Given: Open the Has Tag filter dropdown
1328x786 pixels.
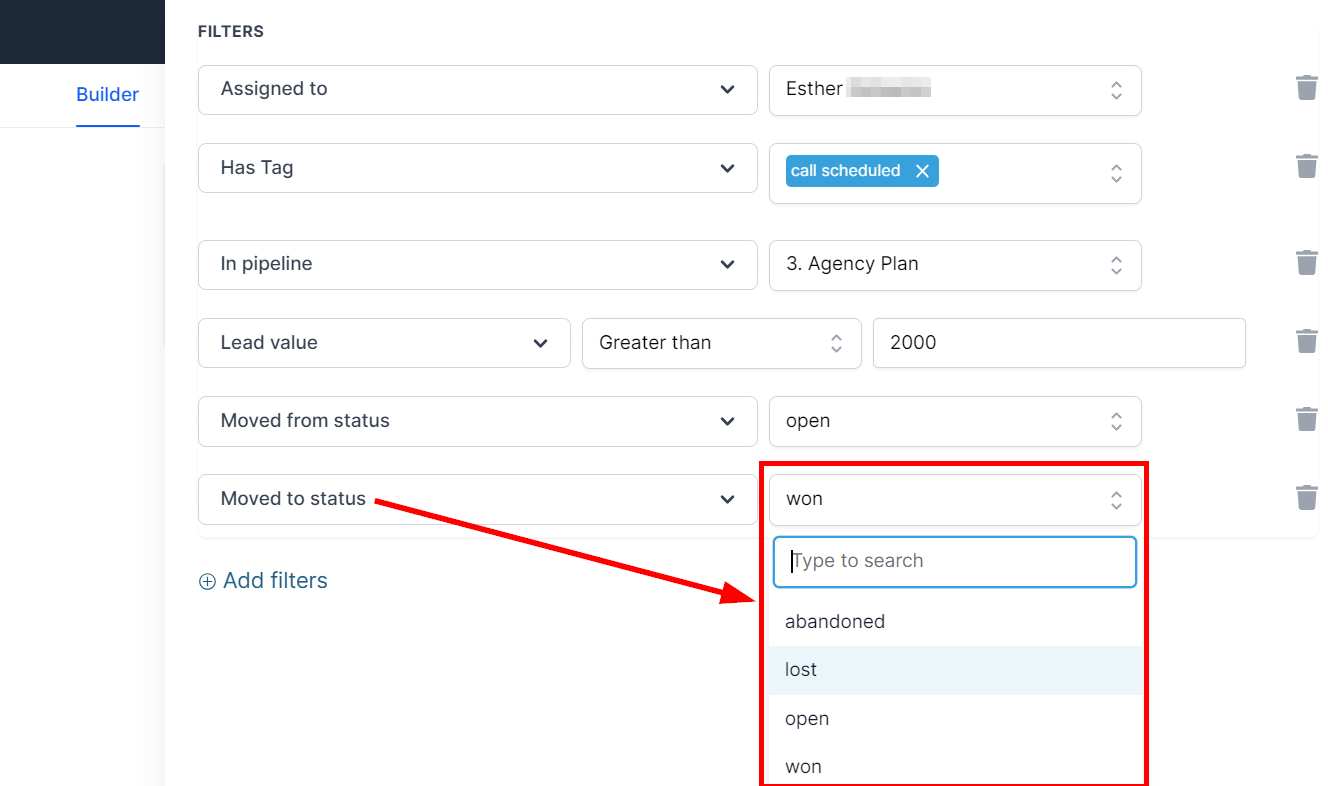Looking at the screenshot, I should pyautogui.click(x=477, y=168).
